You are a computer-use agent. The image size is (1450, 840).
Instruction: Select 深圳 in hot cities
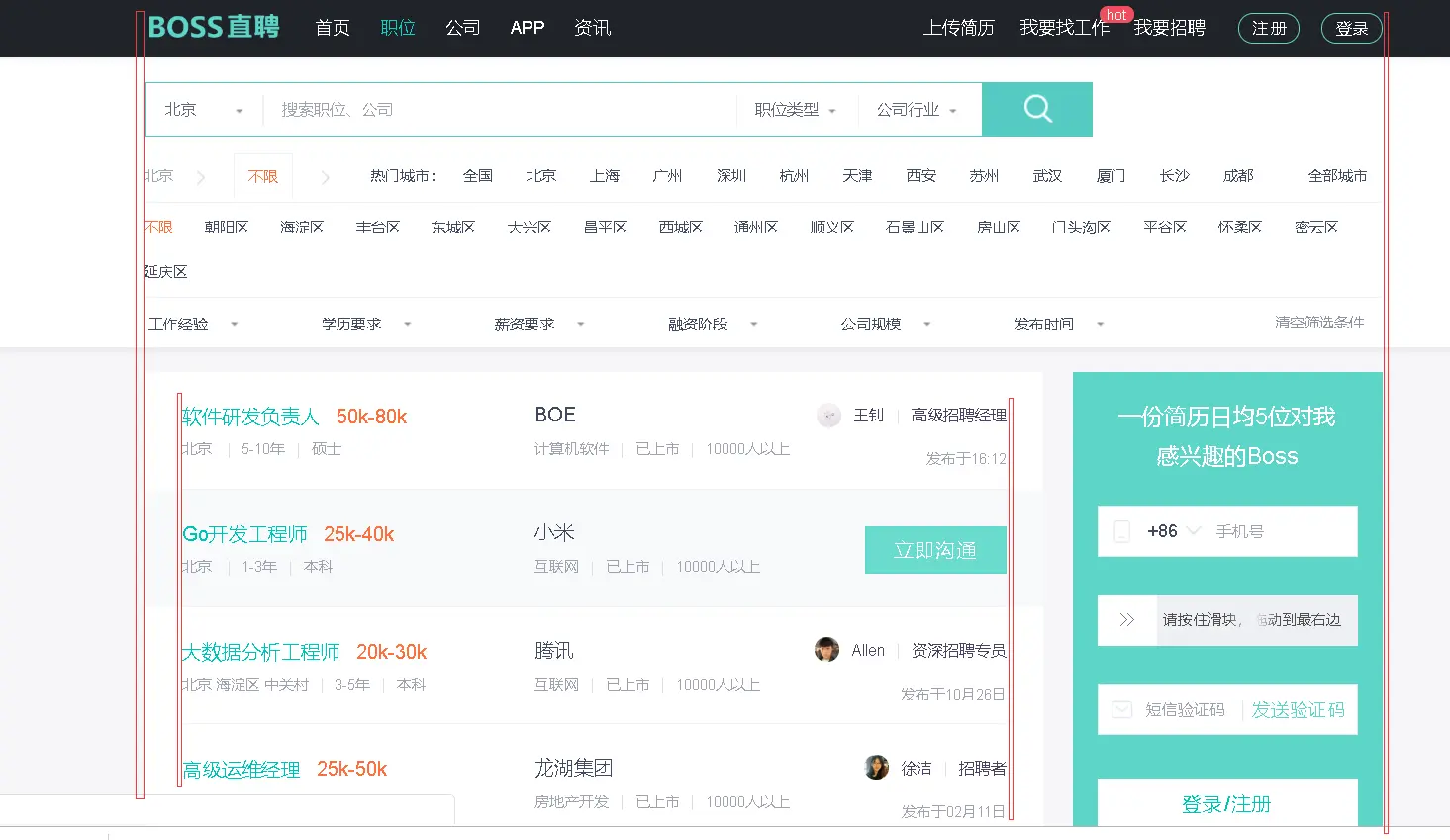(x=731, y=176)
